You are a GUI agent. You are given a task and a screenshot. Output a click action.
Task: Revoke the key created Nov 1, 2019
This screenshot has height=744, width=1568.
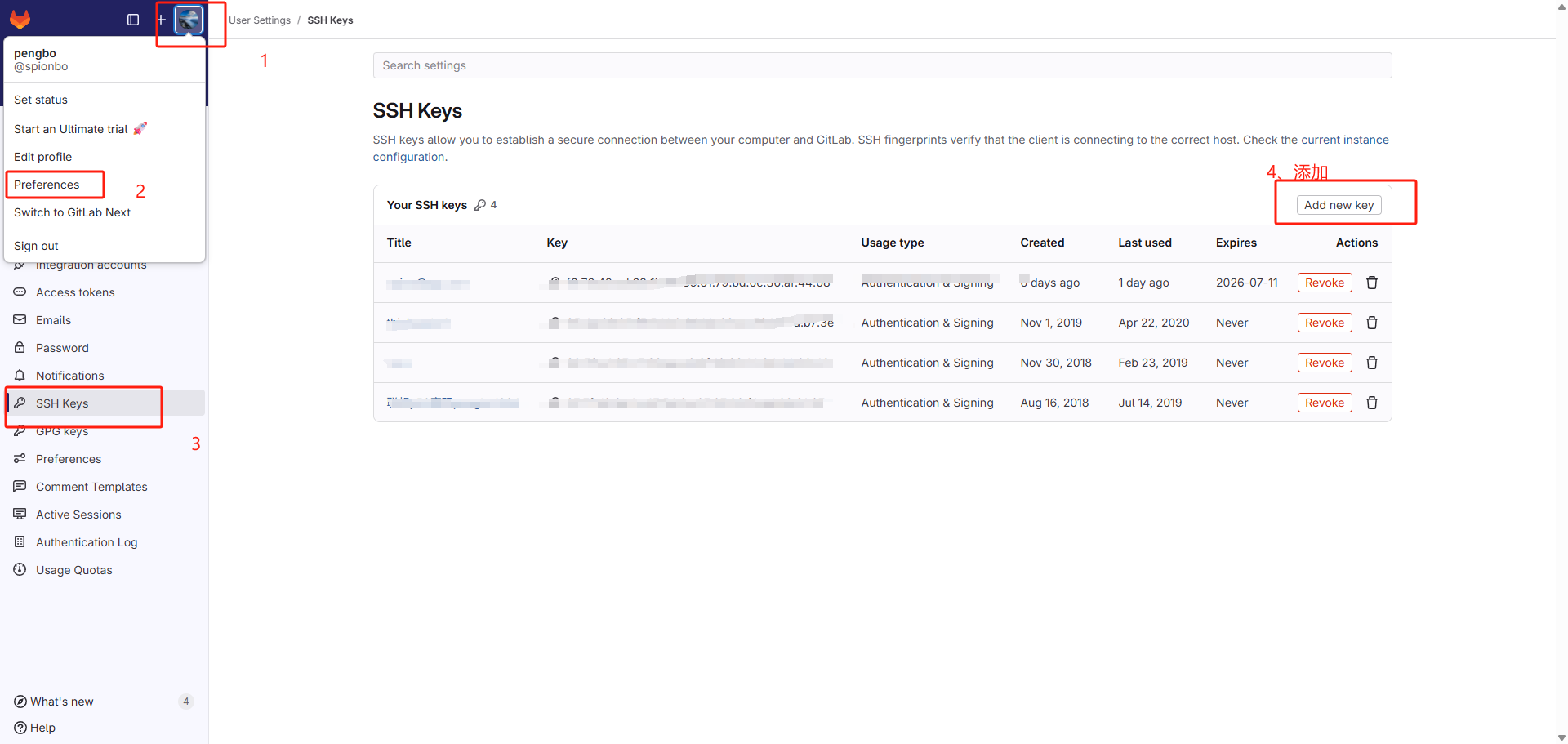click(1324, 322)
